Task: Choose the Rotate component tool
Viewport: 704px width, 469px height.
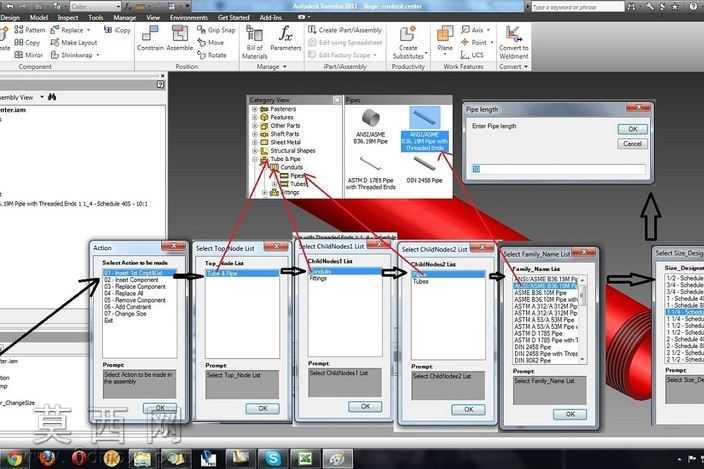Action: [212, 55]
